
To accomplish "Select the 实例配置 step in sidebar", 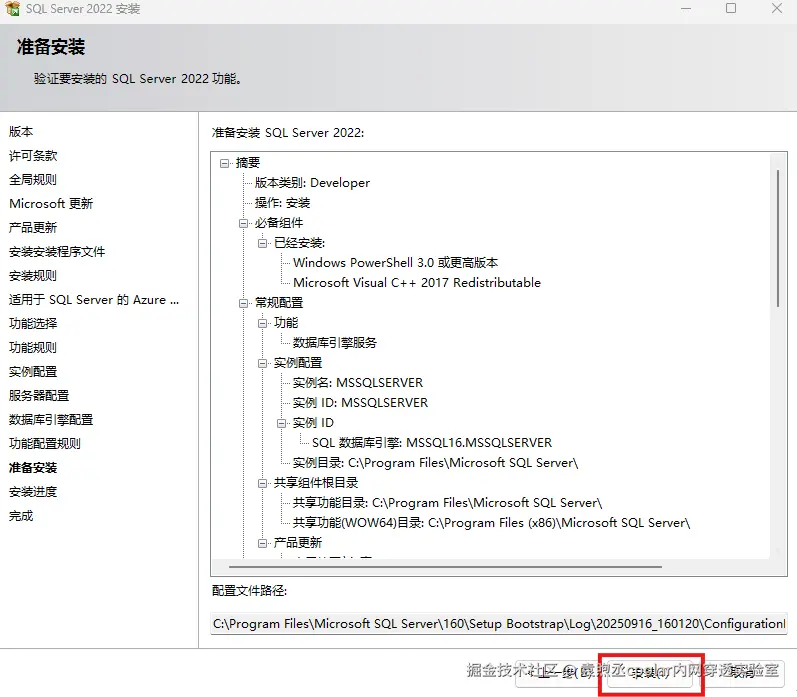I will click(33, 372).
